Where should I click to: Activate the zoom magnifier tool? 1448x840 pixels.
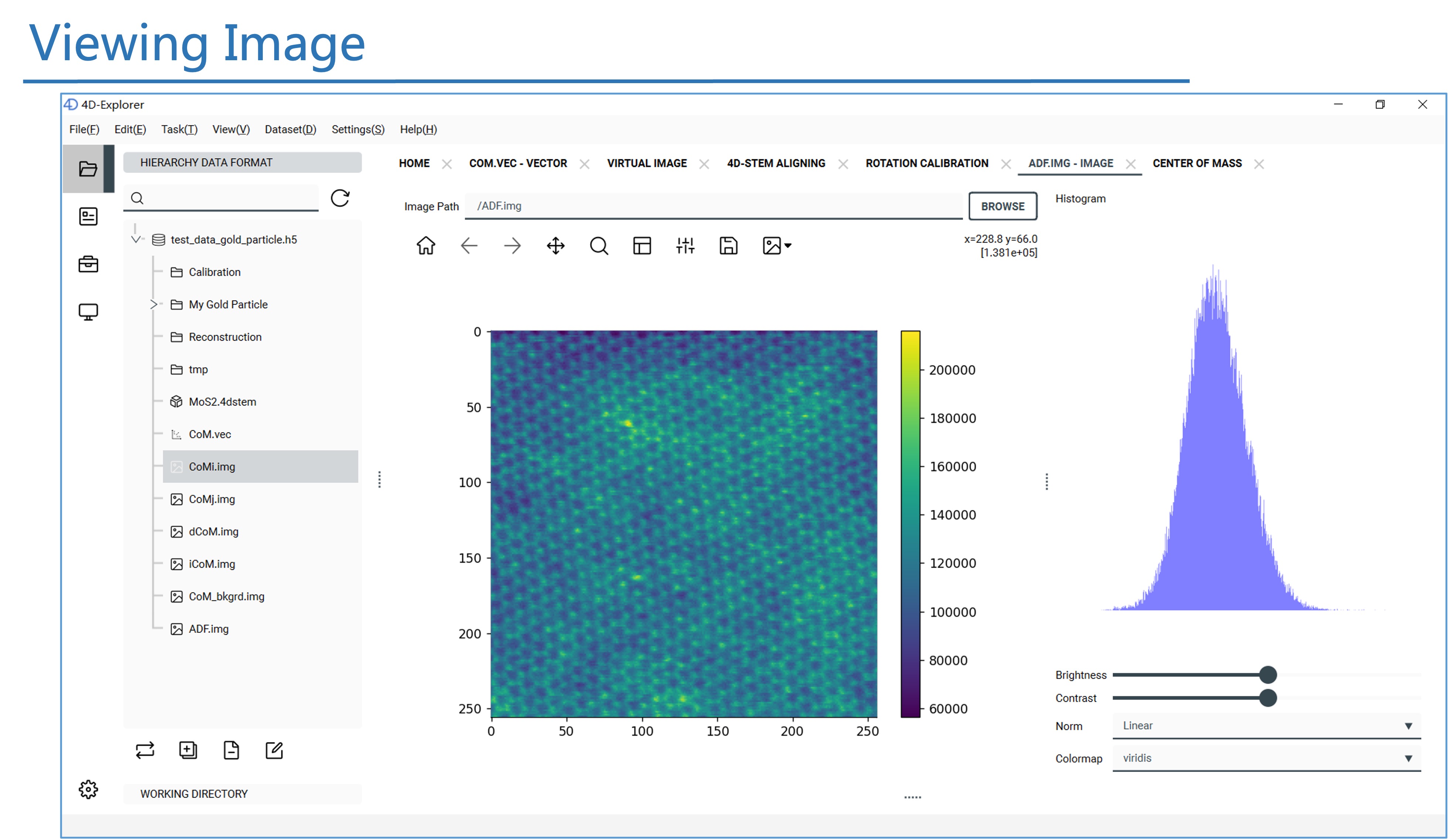tap(599, 246)
